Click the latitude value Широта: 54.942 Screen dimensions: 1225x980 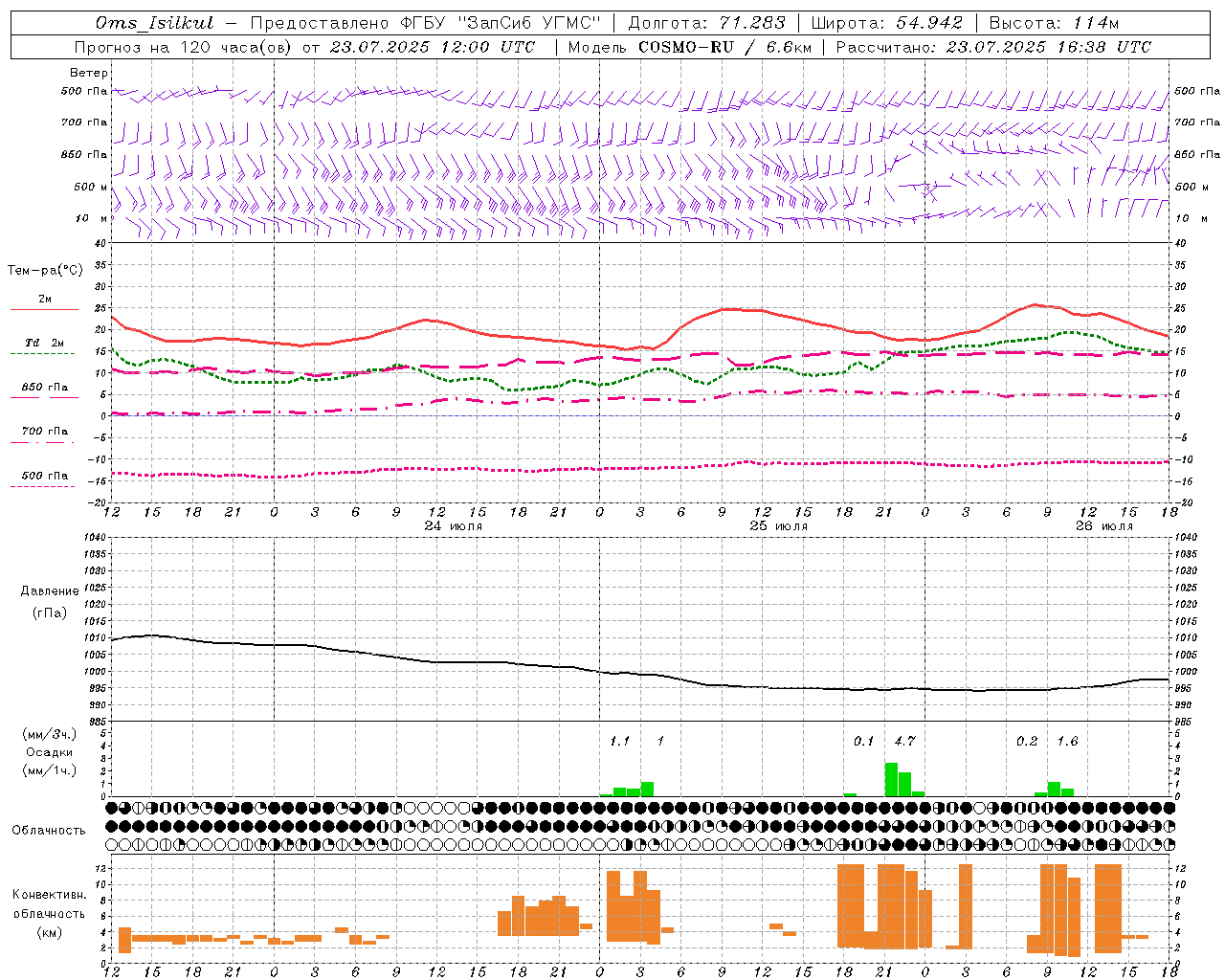(x=886, y=23)
